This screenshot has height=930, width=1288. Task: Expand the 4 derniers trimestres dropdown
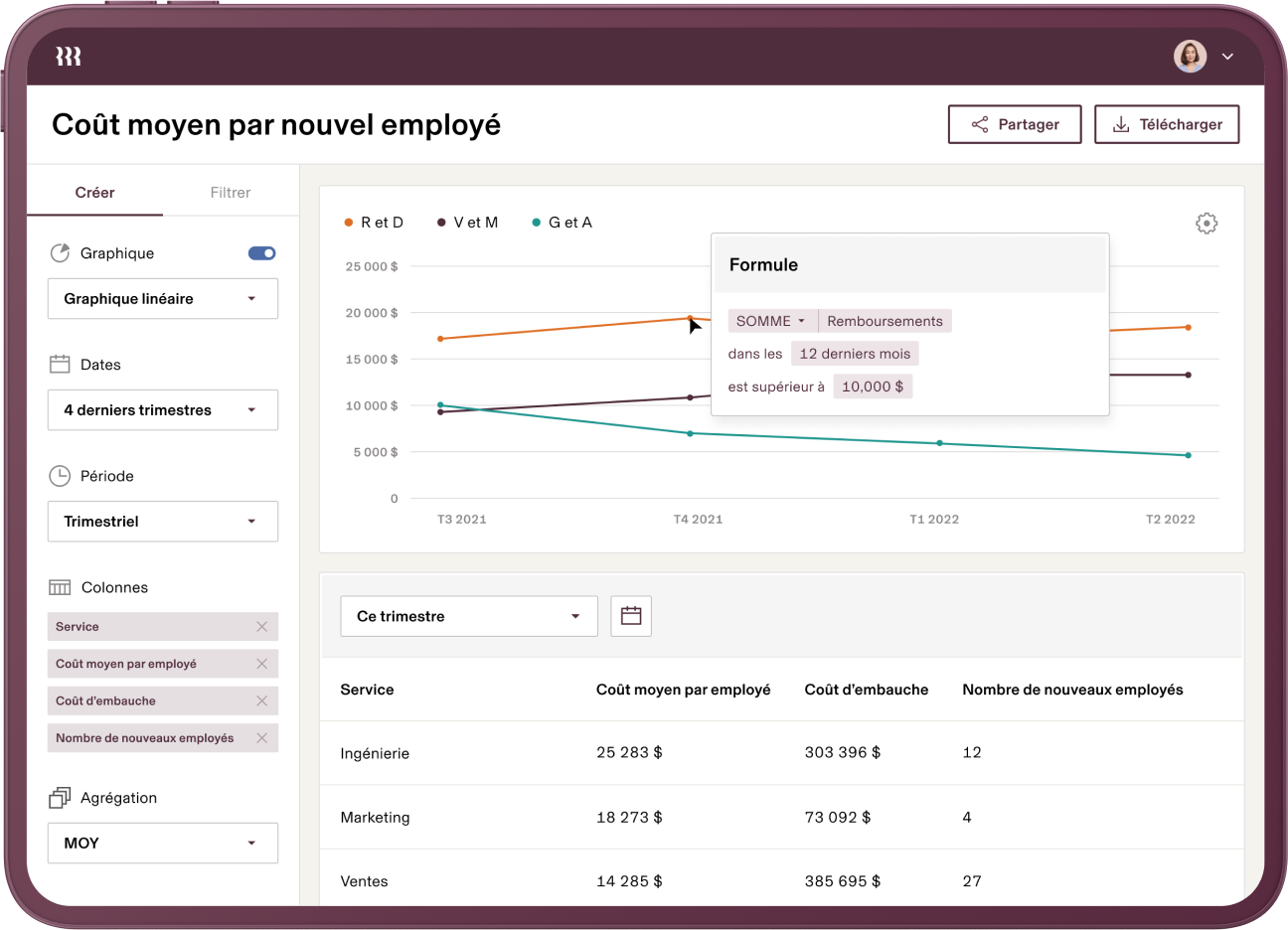click(163, 410)
